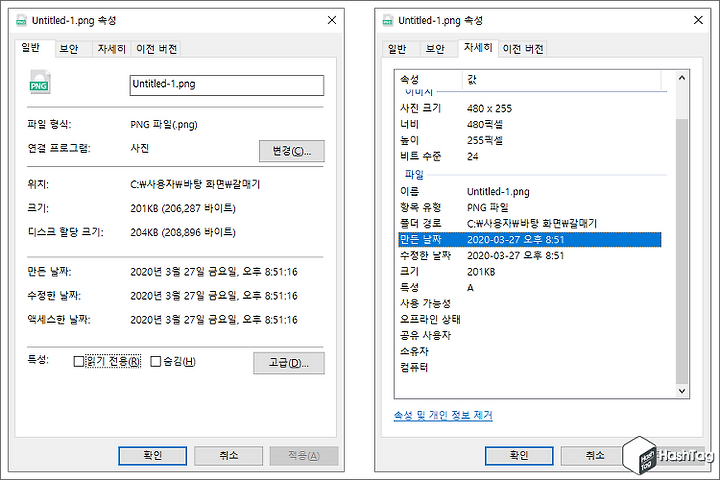Select the 사용 가능성 row
This screenshot has width=720, height=480.
click(530, 304)
